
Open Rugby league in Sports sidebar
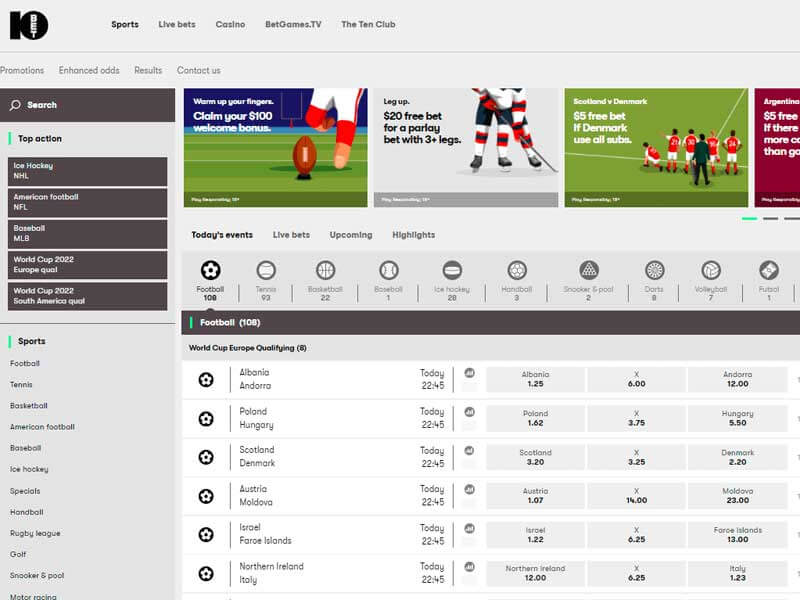pos(35,533)
